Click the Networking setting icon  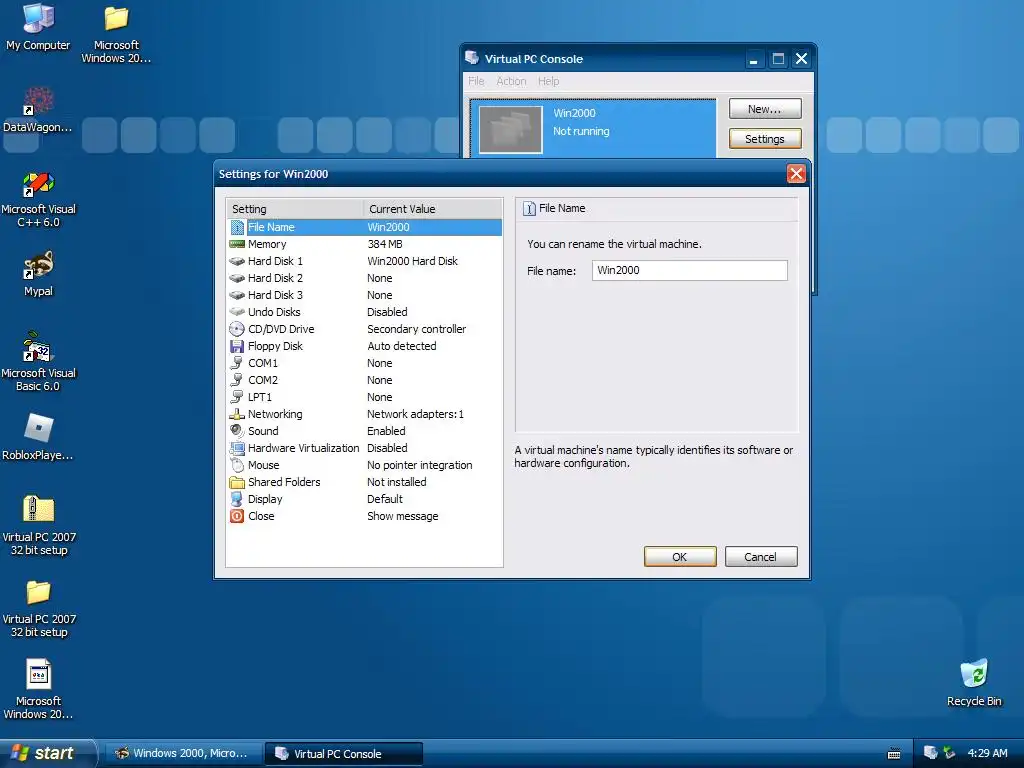click(x=237, y=414)
